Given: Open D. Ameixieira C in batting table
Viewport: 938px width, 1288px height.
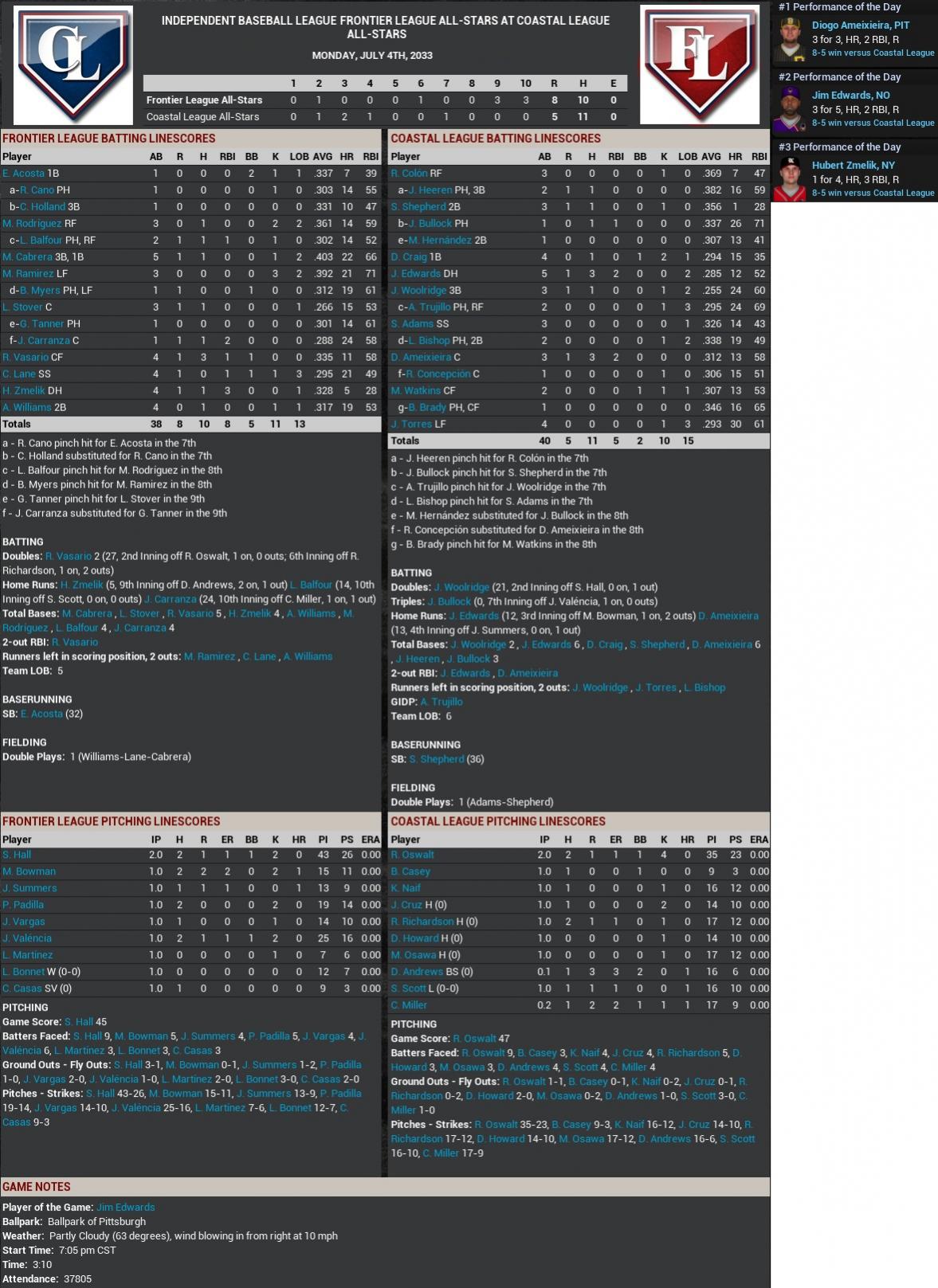Looking at the screenshot, I should [x=421, y=357].
